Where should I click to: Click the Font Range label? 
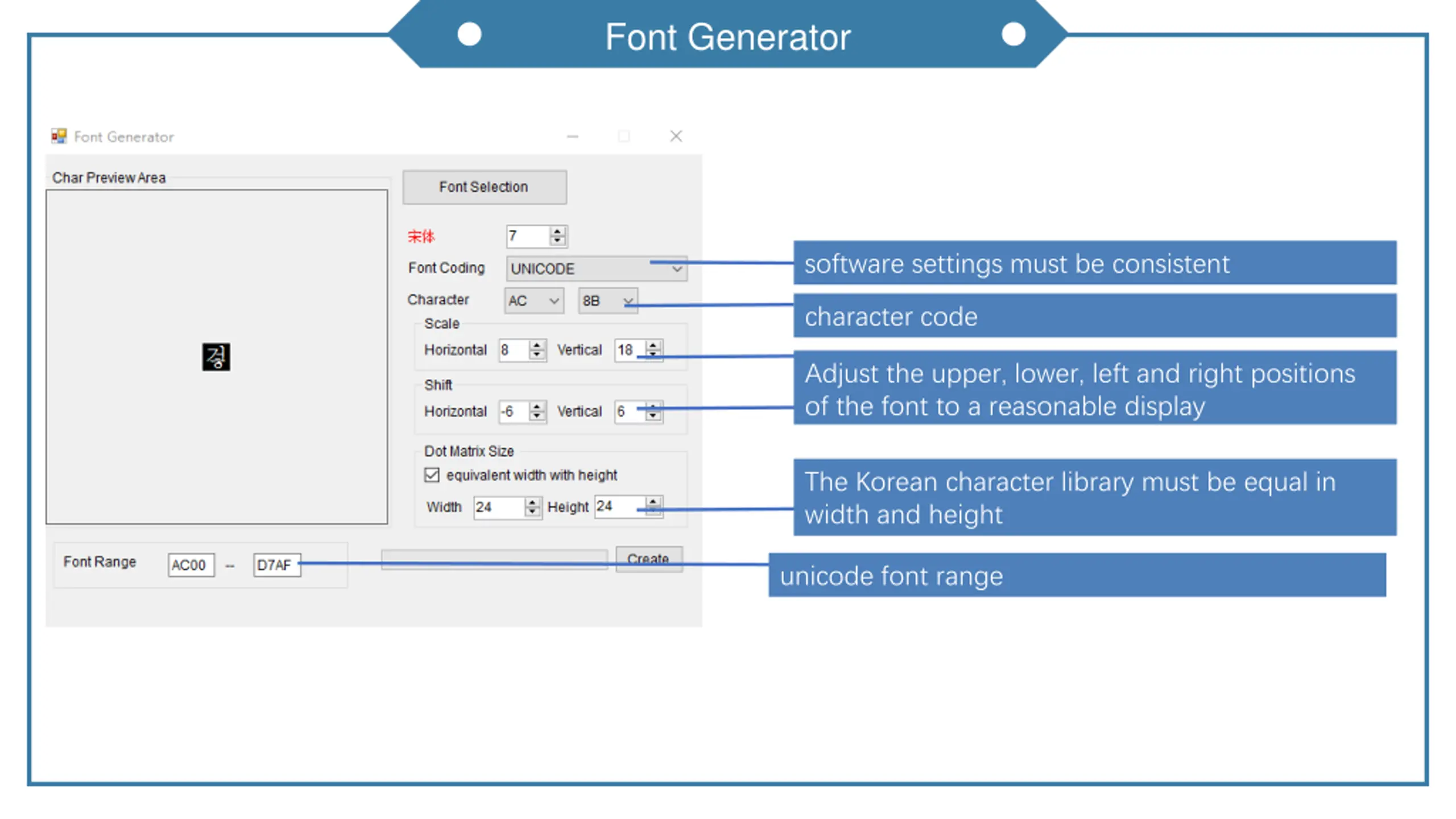(100, 562)
